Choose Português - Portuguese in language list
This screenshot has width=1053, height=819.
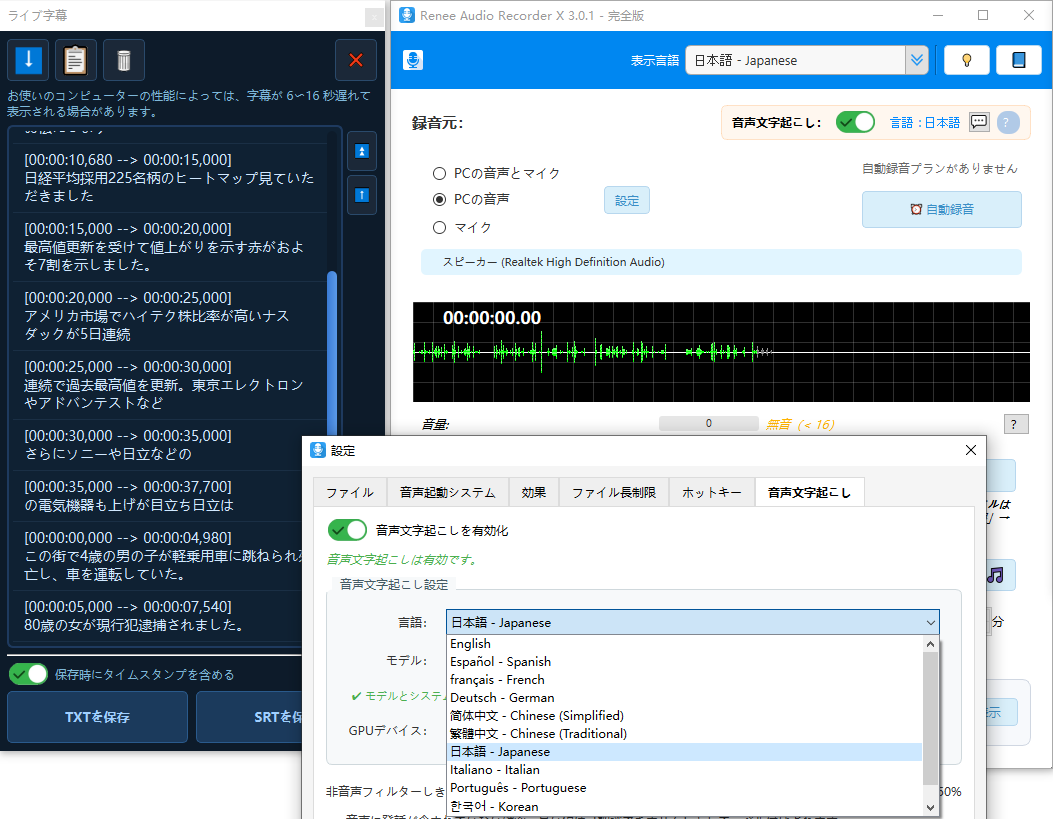(x=684, y=788)
